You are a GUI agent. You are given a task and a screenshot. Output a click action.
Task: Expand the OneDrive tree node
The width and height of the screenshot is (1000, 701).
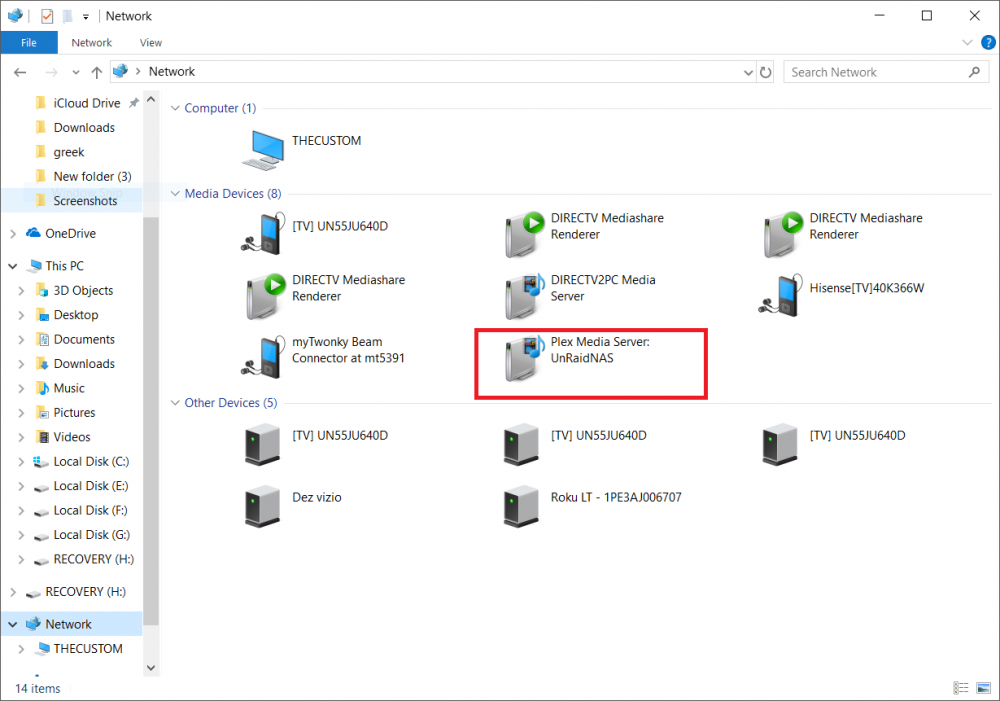coord(13,234)
